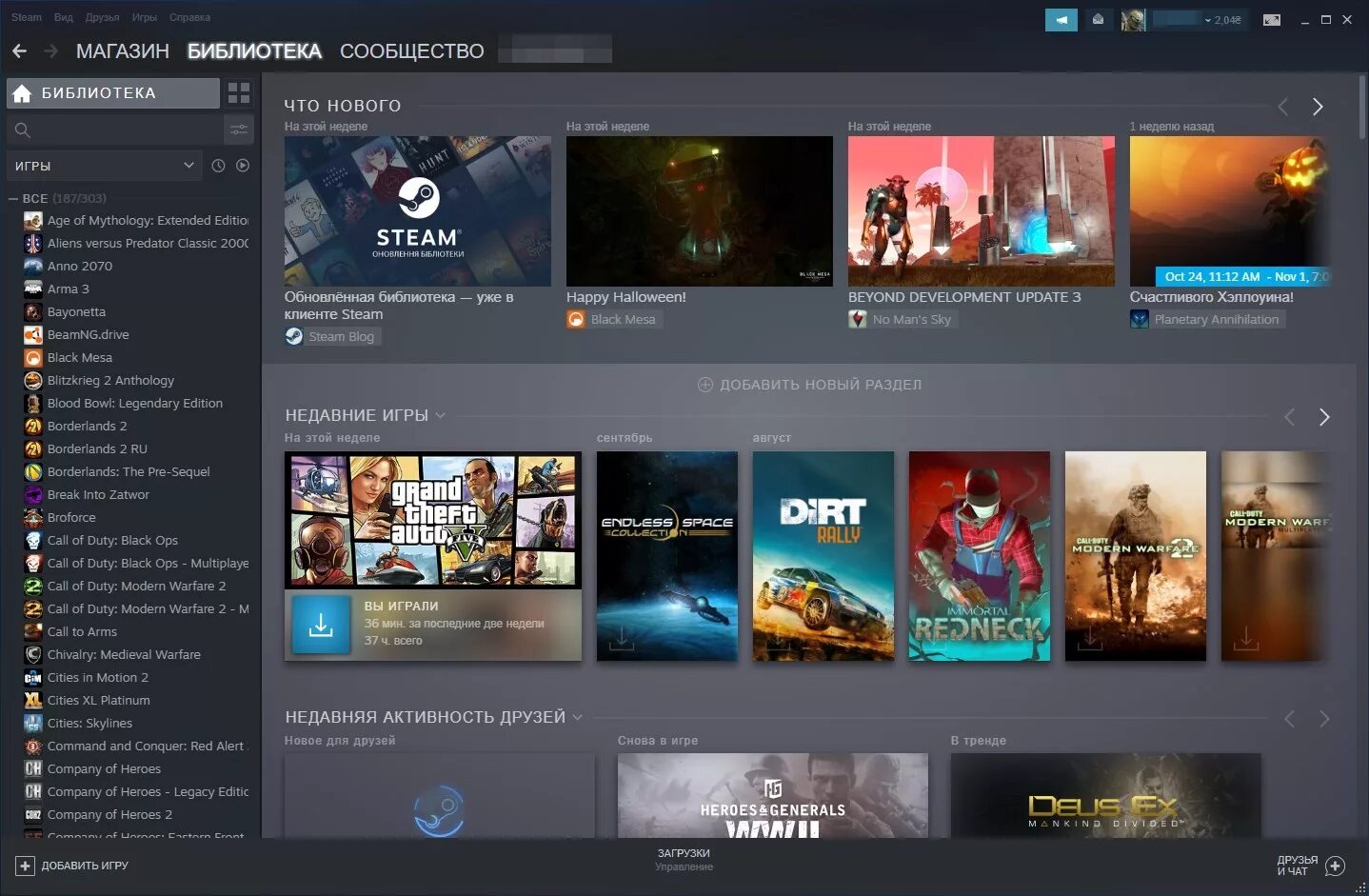Open Heroes & Generals friend activity card

773,796
